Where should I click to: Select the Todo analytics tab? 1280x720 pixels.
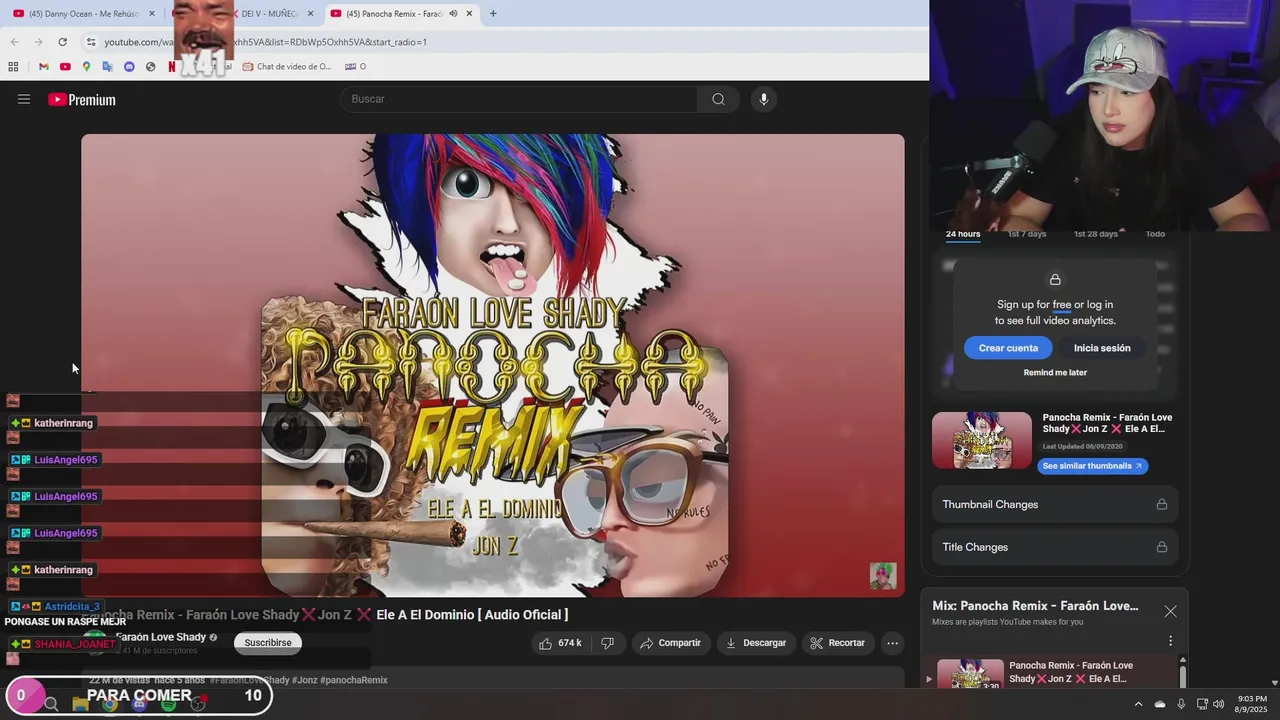click(x=1155, y=234)
